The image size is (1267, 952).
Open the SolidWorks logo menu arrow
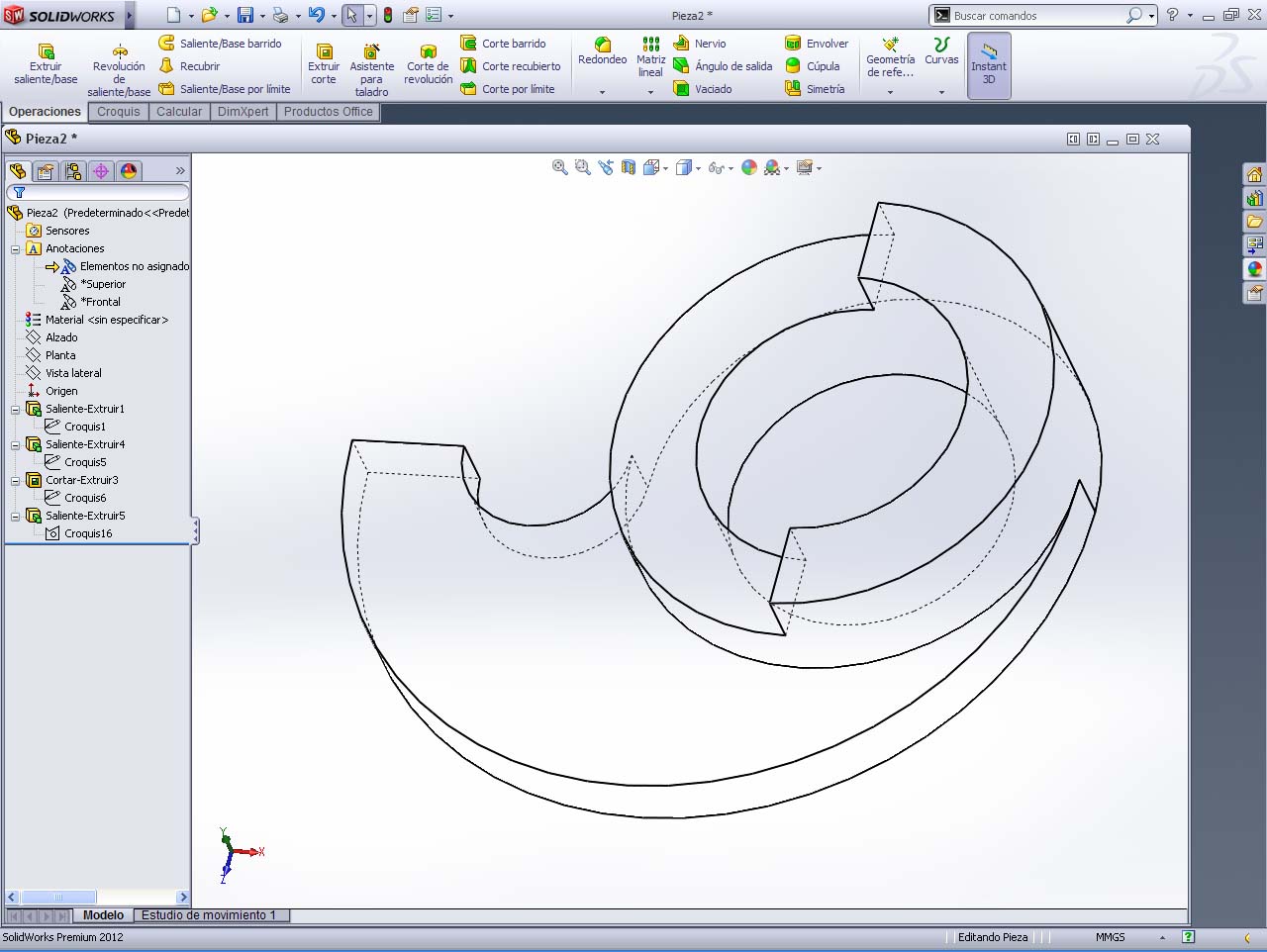click(130, 16)
